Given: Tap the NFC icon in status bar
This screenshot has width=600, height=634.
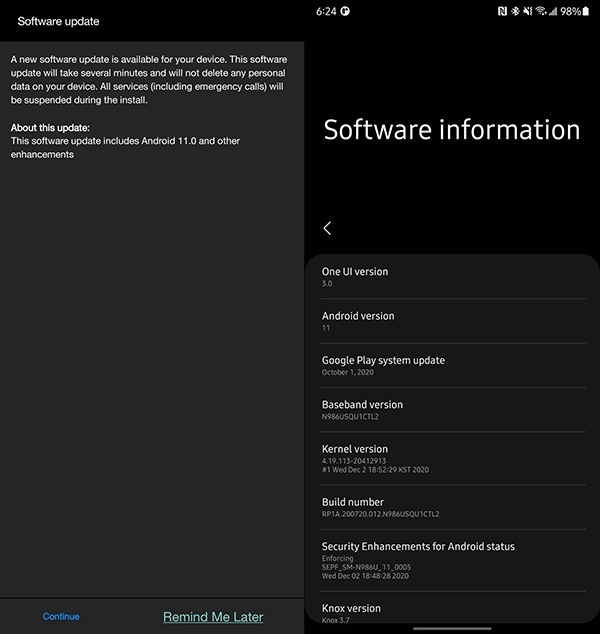Looking at the screenshot, I should pos(502,11).
